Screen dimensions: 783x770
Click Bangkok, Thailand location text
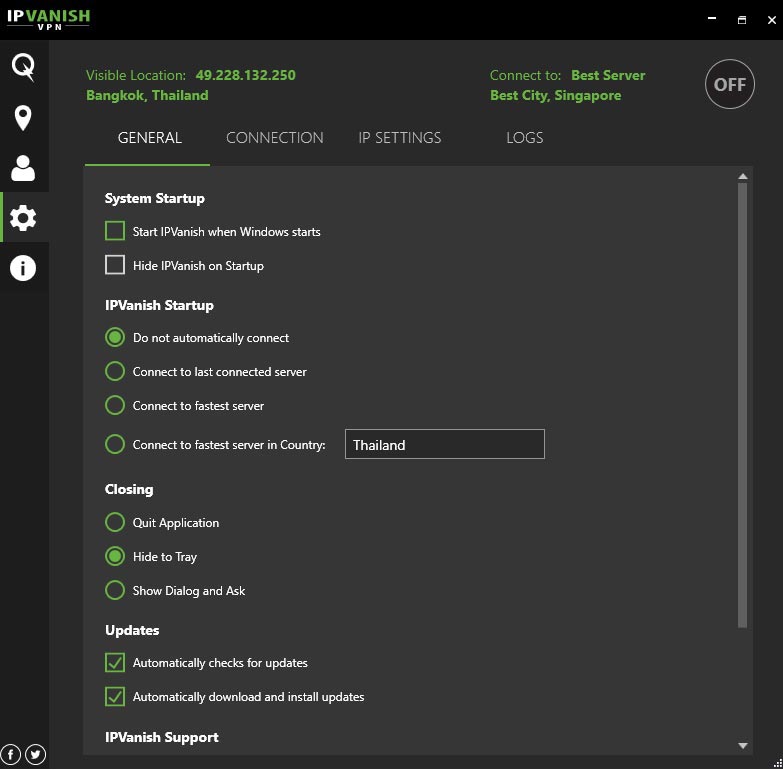(147, 95)
